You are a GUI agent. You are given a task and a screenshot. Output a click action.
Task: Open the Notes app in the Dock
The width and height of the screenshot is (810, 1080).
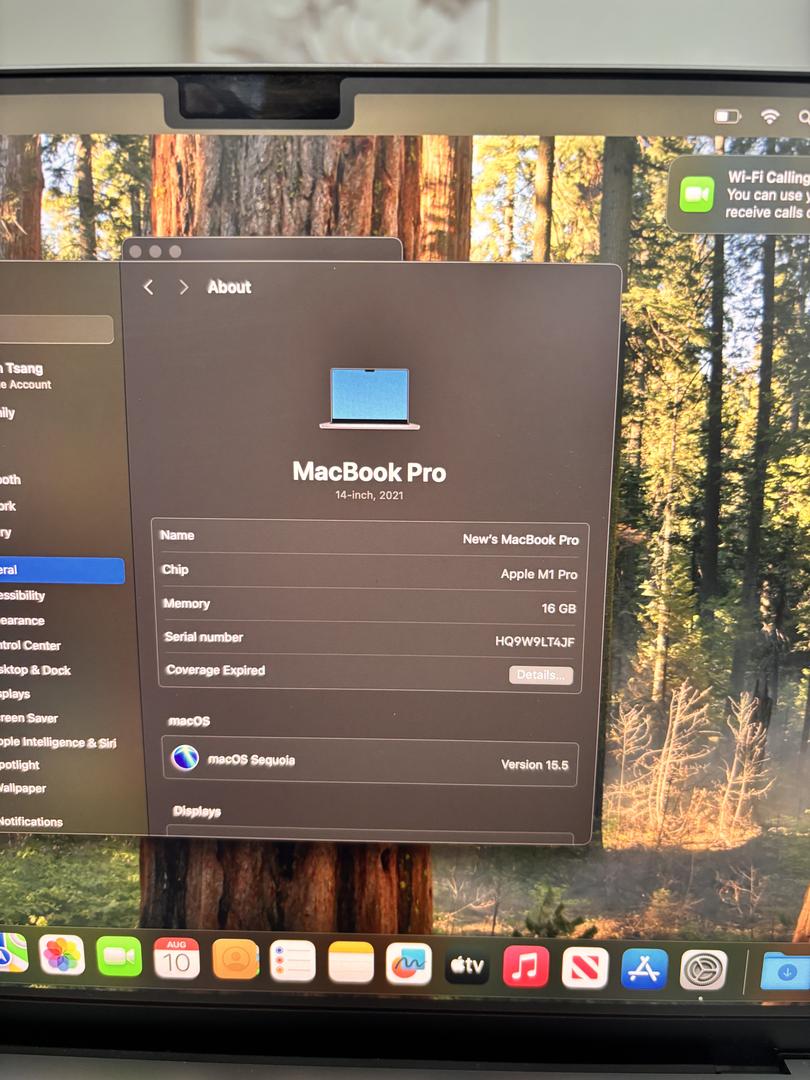(351, 962)
